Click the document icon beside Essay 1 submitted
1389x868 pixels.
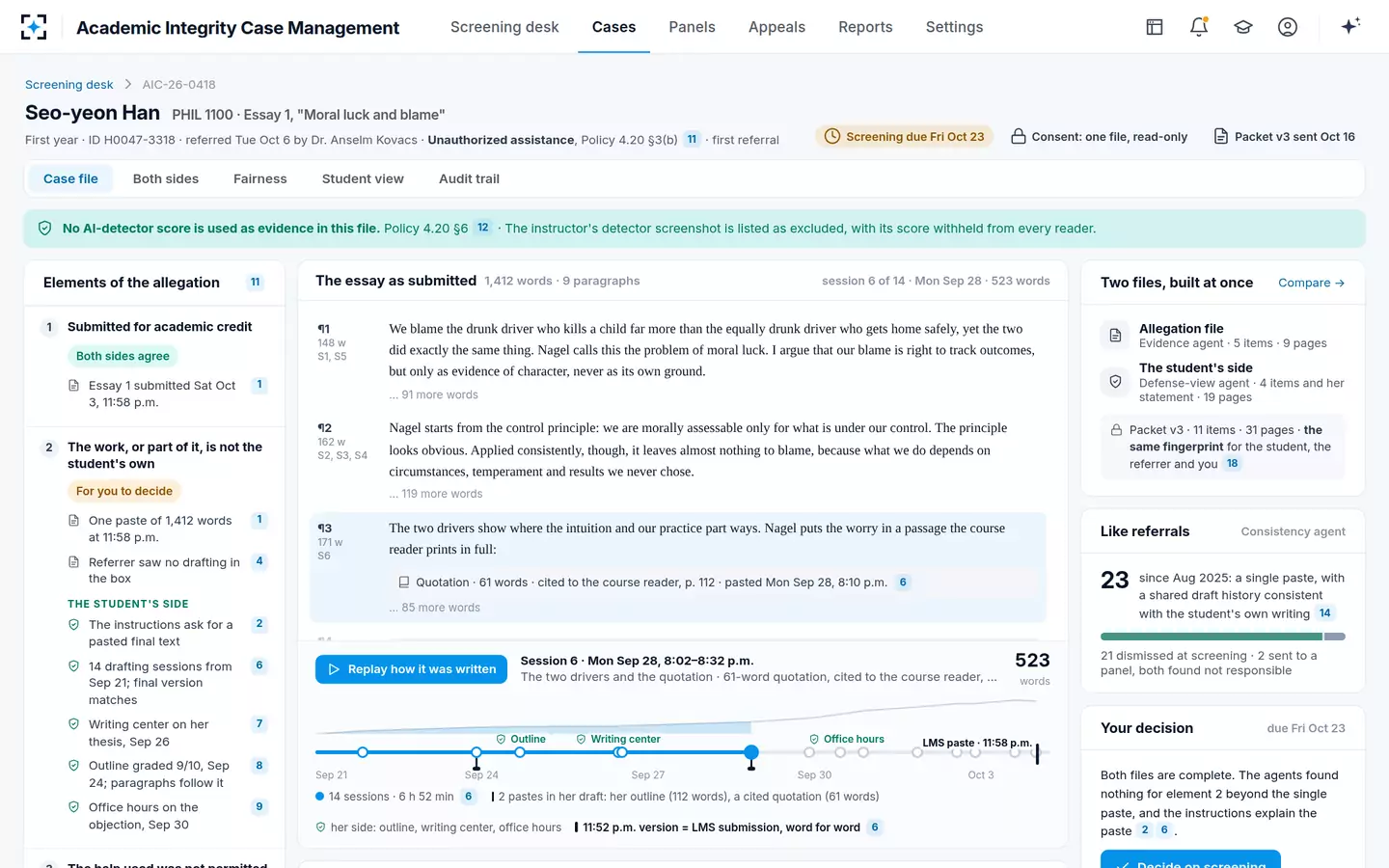point(73,386)
